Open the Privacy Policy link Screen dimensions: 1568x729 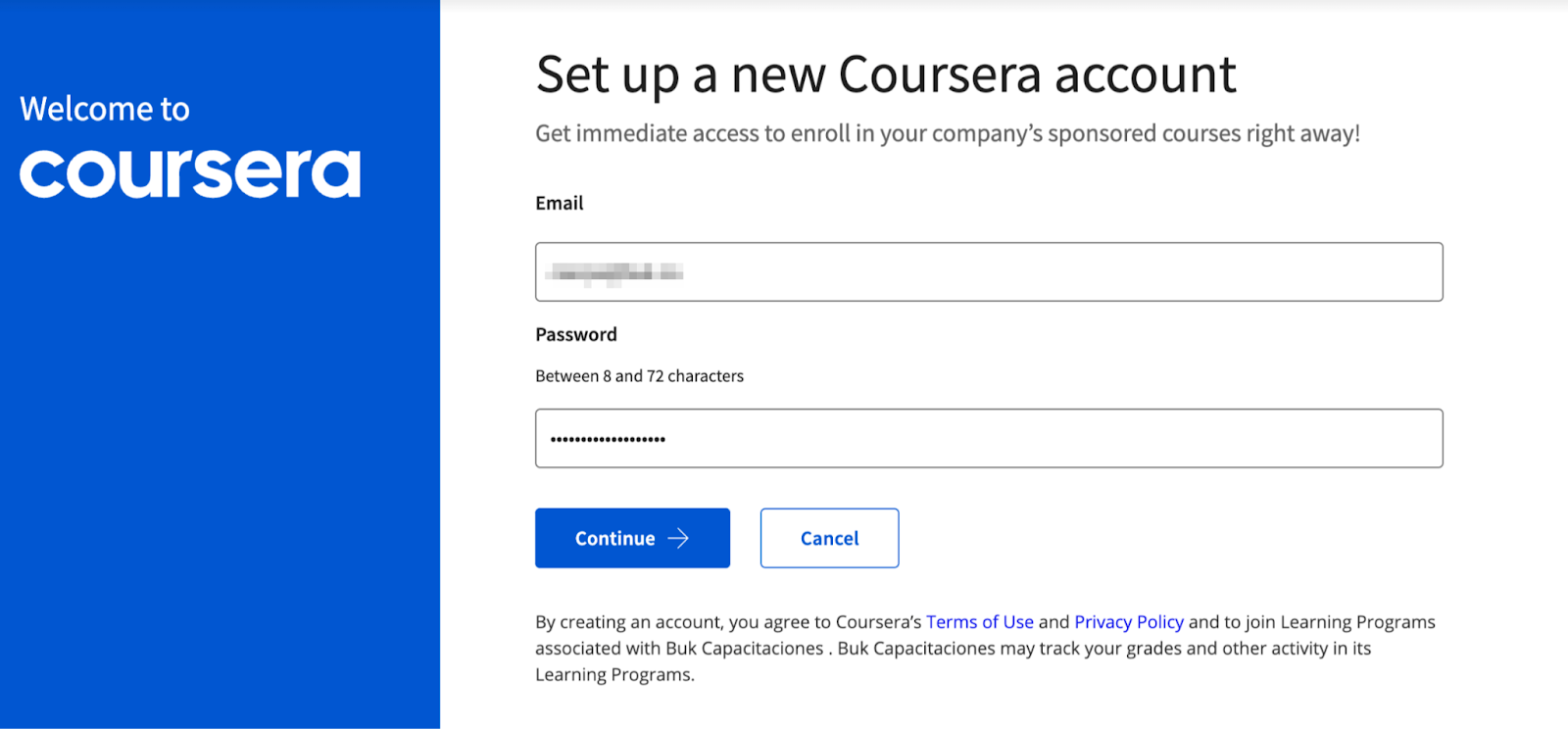click(x=1128, y=622)
